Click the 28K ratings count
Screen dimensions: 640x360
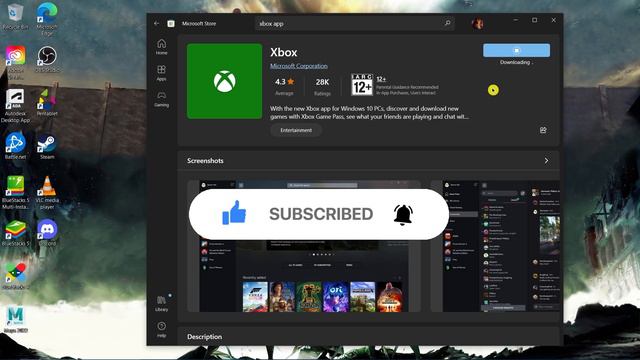(x=322, y=86)
